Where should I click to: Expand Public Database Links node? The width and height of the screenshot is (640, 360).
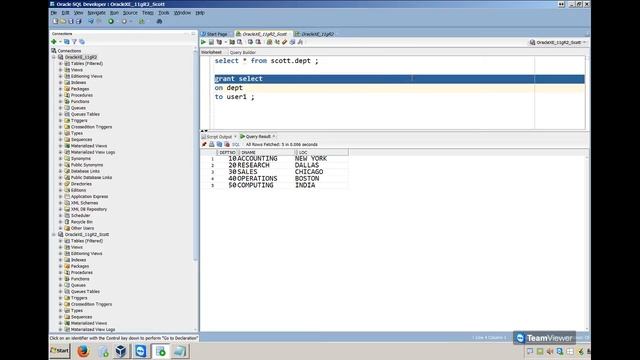tap(60, 178)
